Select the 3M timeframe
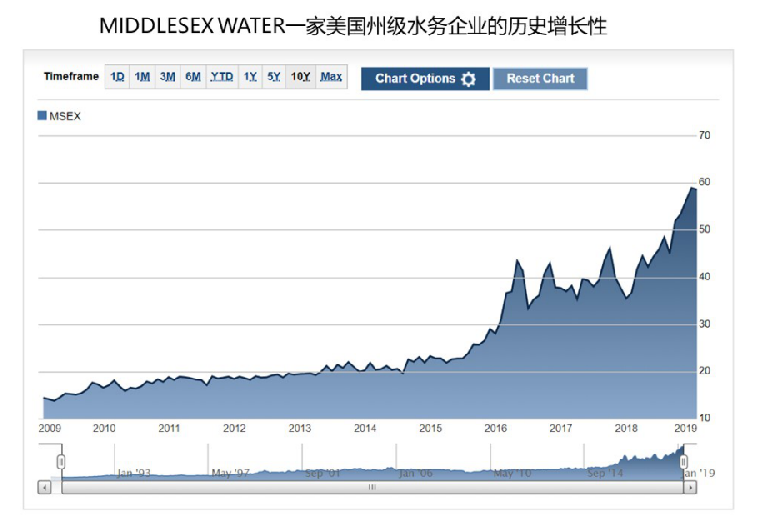The image size is (759, 515). [x=167, y=76]
